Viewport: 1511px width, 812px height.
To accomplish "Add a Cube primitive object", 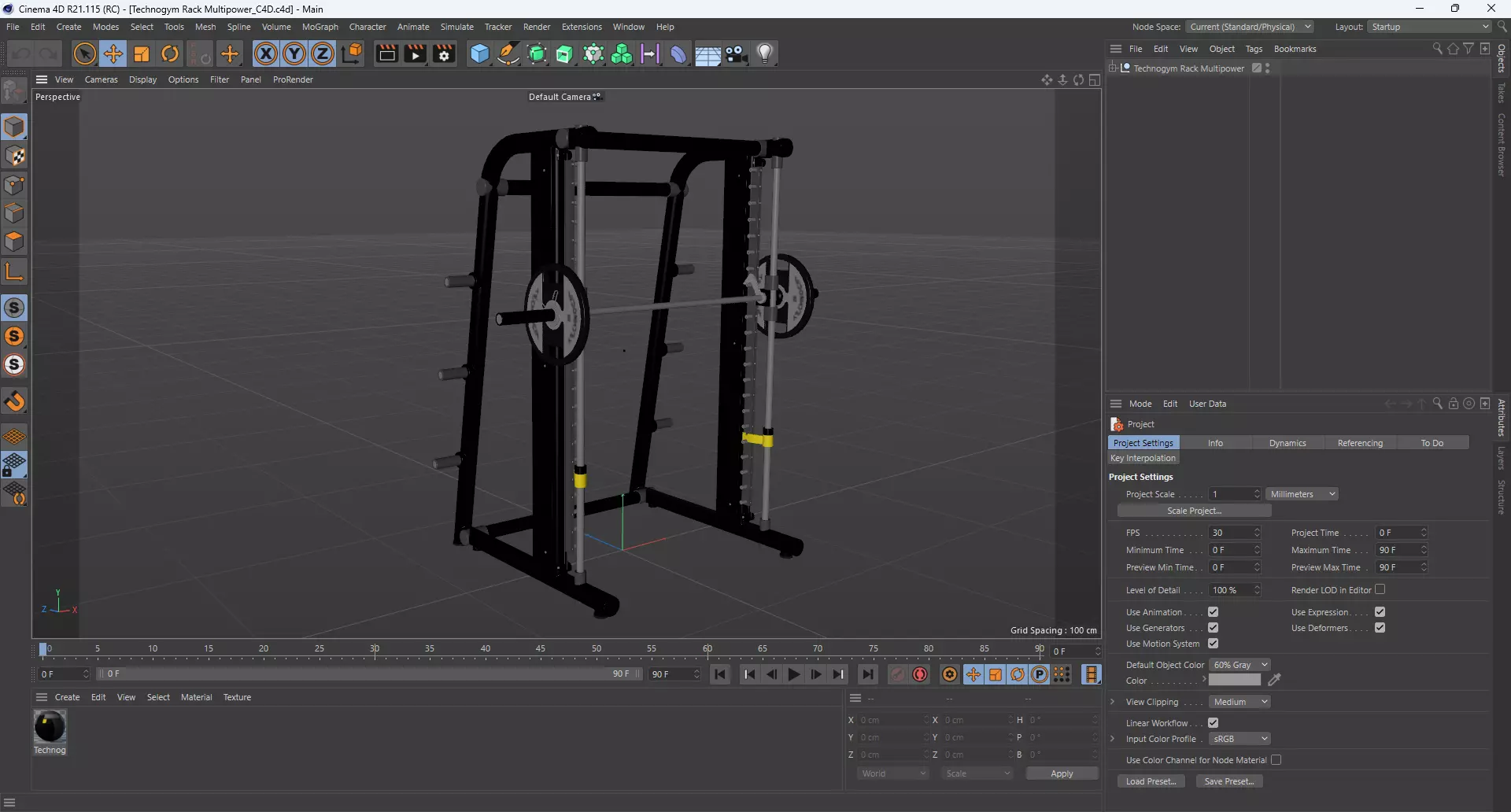I will tap(479, 54).
